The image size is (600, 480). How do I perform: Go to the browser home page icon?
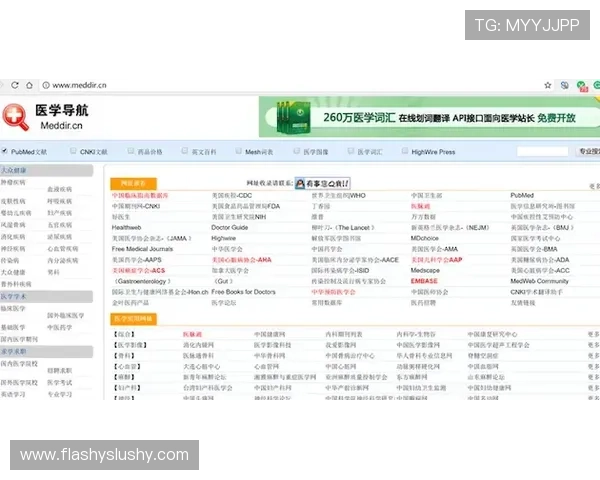pyautogui.click(x=29, y=85)
